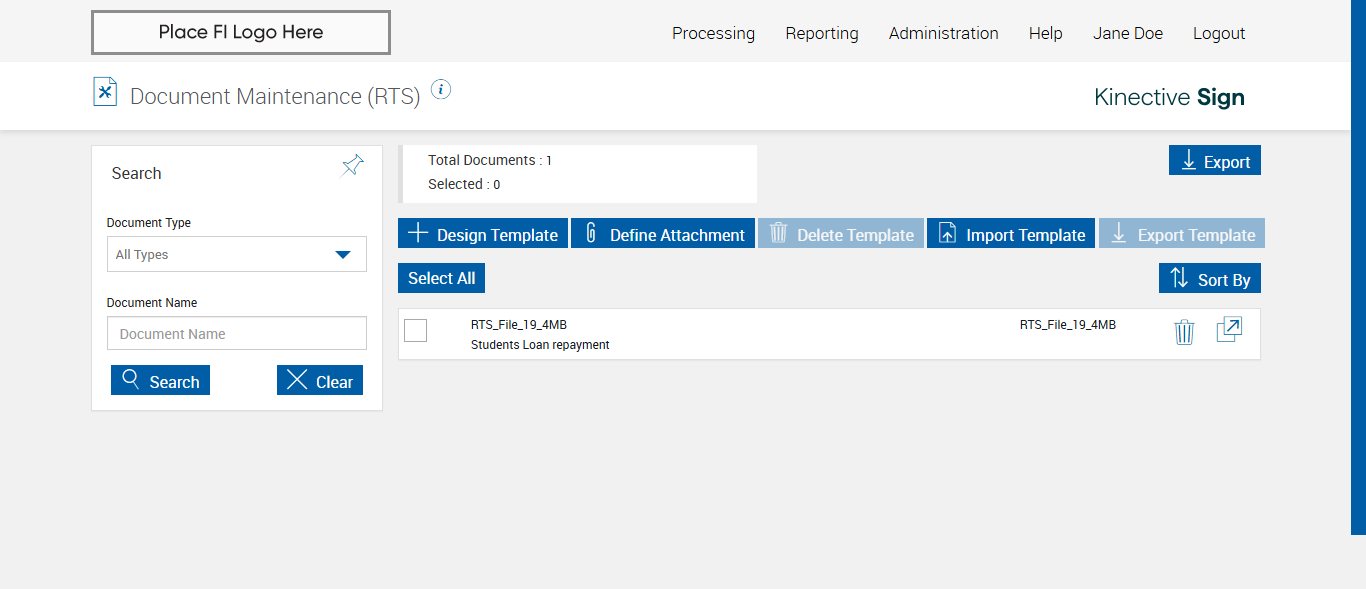The height and width of the screenshot is (589, 1366).
Task: Click the pin icon in Search panel
Action: pos(353,165)
